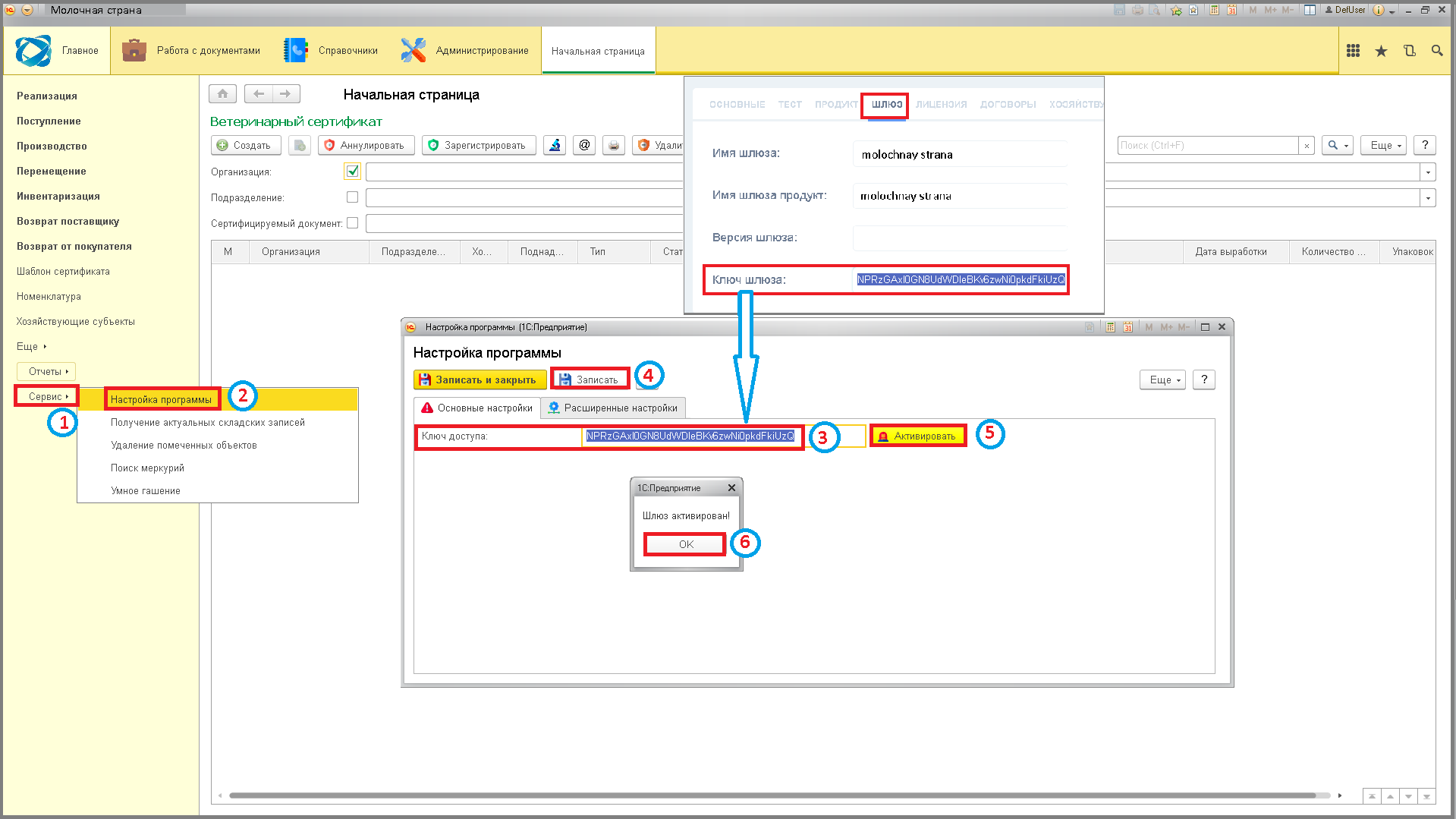Open Favorites star in top panel
The width and height of the screenshot is (1456, 819).
[x=1381, y=51]
